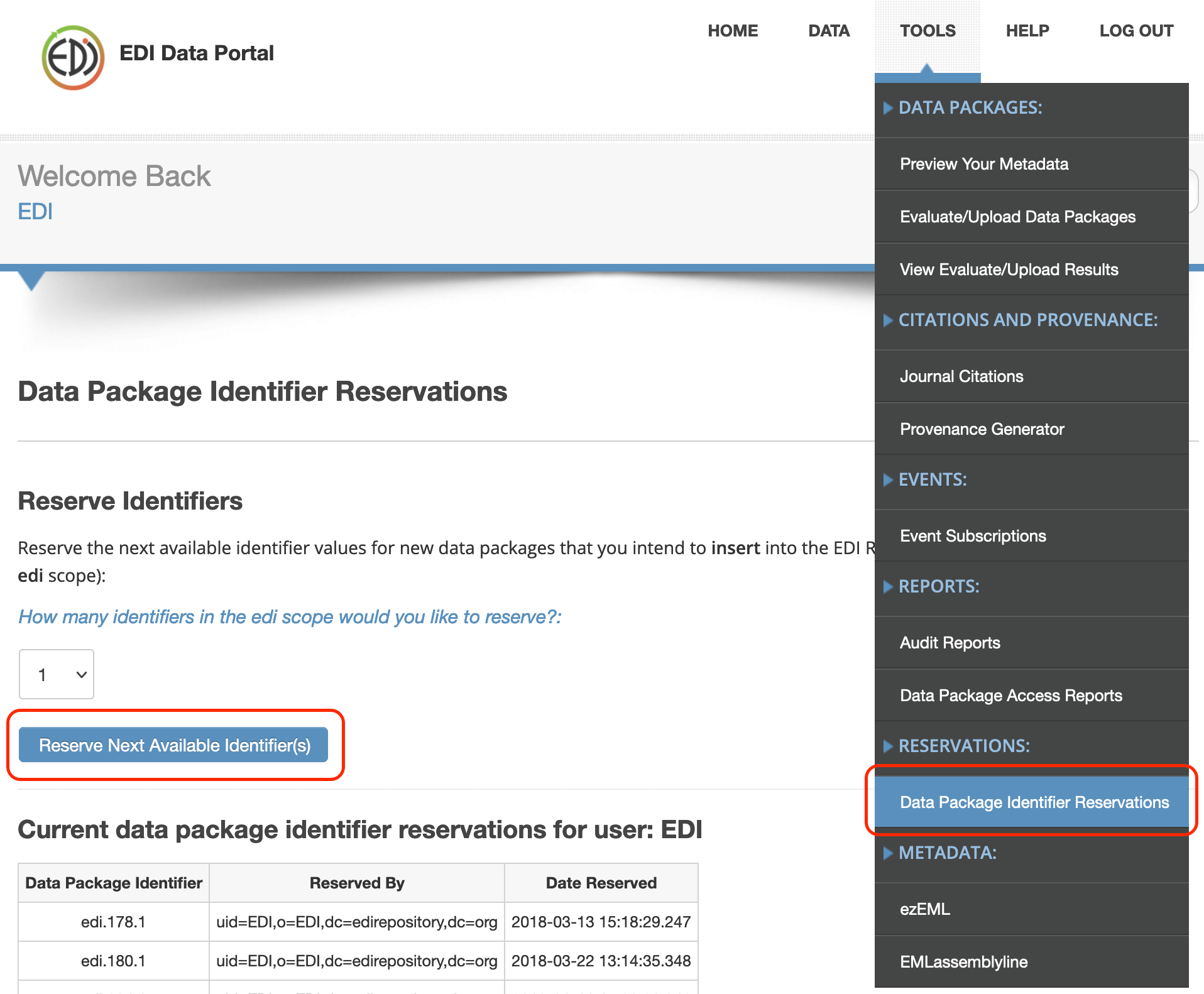Viewport: 1204px width, 994px height.
Task: Click the EVENTS section header
Action: point(933,479)
